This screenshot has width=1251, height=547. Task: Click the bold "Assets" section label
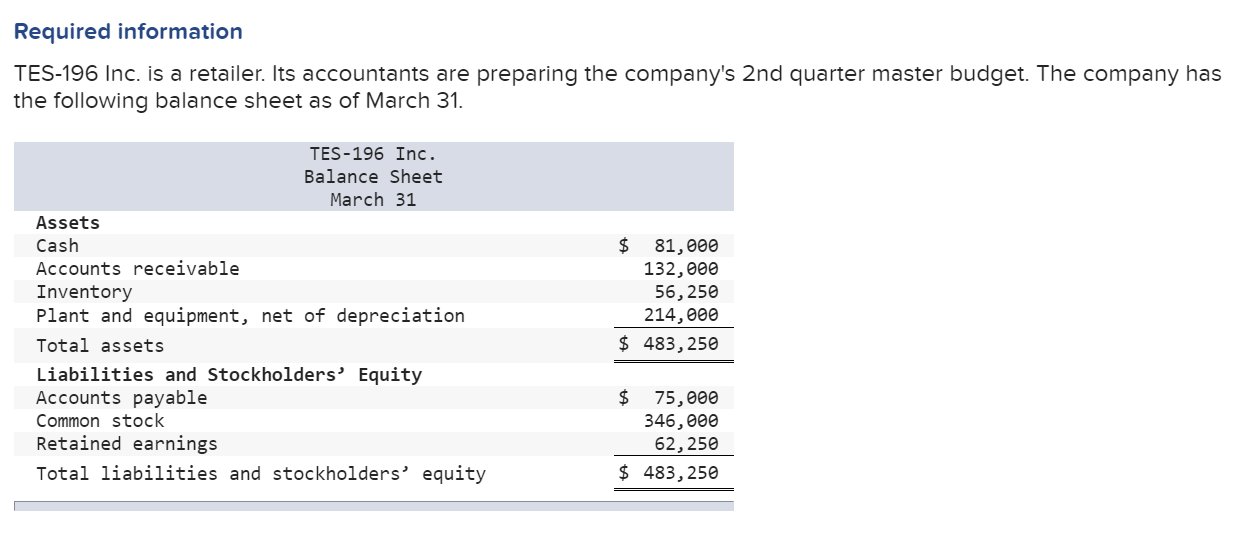click(x=68, y=223)
